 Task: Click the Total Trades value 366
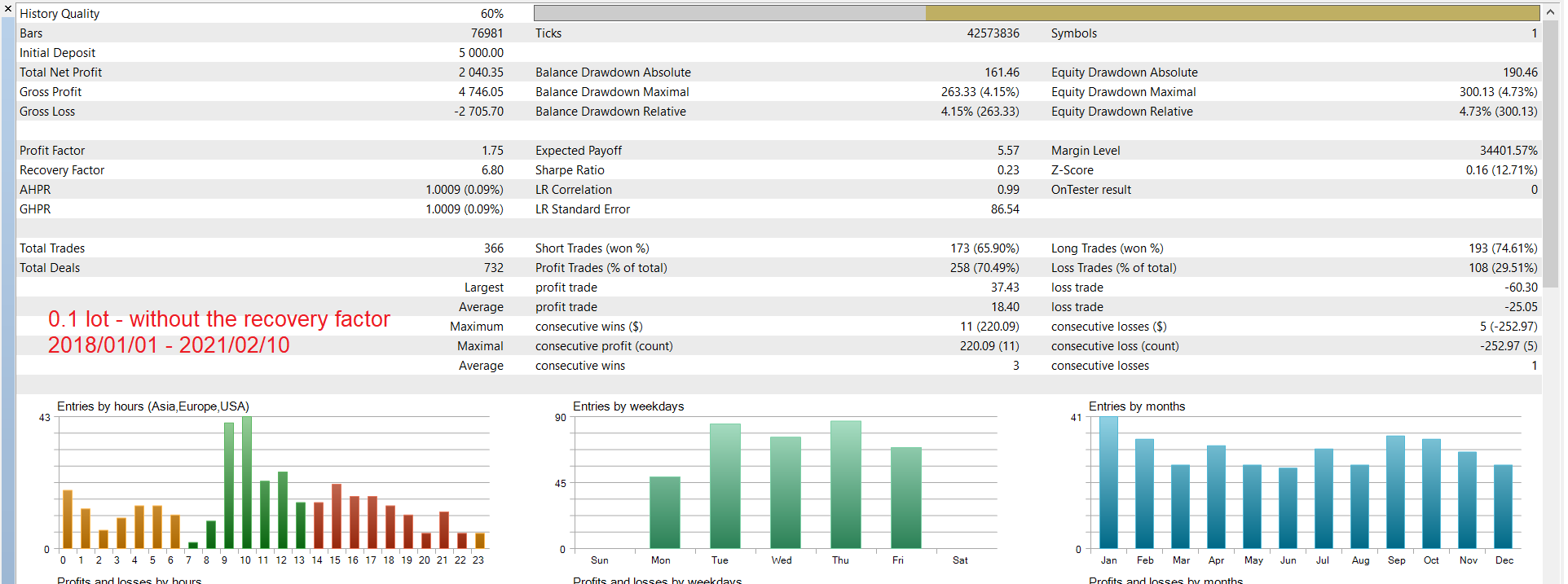[494, 248]
